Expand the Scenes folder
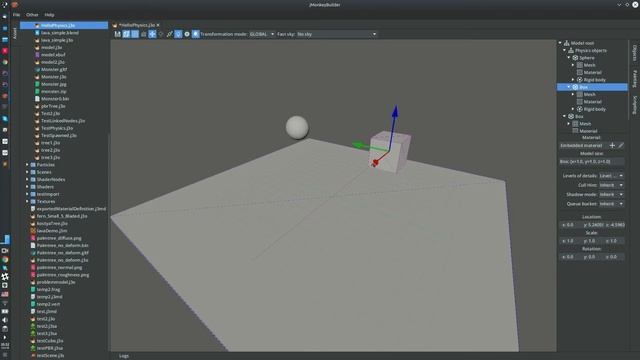This screenshot has width=640, height=360. 27,172
